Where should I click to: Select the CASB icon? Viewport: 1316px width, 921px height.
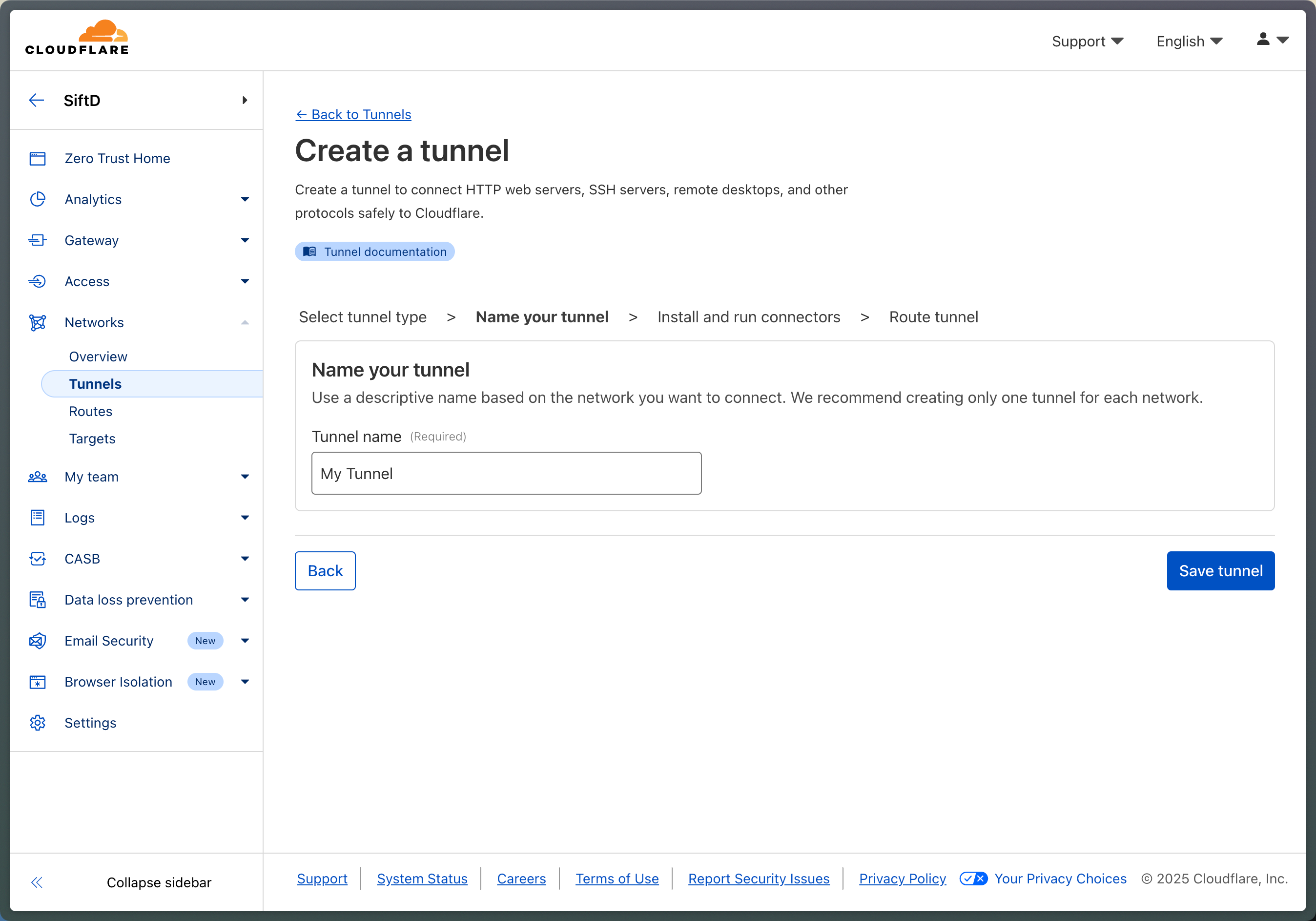37,559
